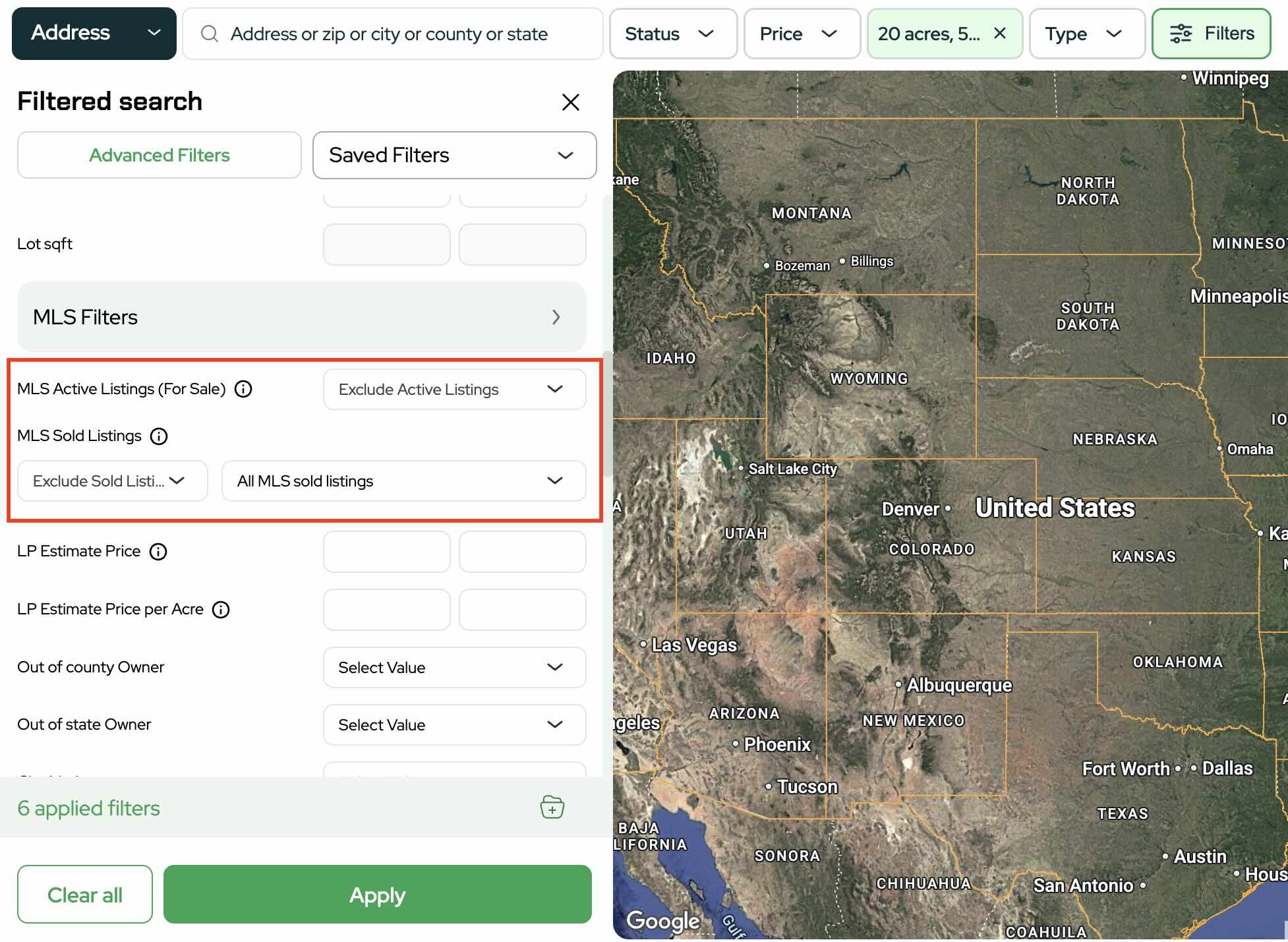The image size is (1288, 942).
Task: Open the Exclude Active Listings dropdown
Action: click(x=454, y=389)
